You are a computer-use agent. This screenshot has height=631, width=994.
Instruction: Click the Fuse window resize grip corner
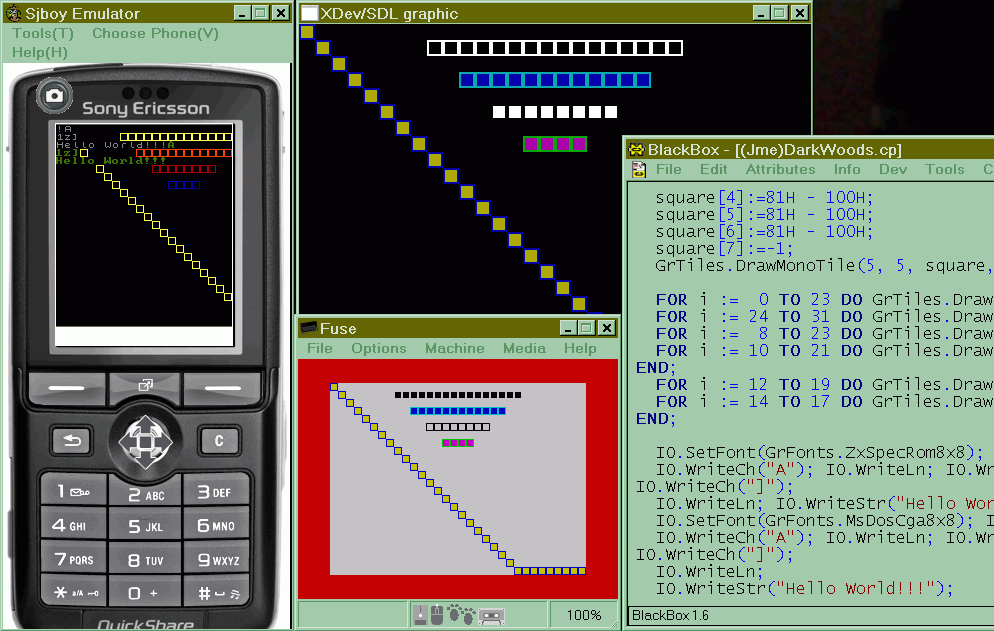pos(613,624)
